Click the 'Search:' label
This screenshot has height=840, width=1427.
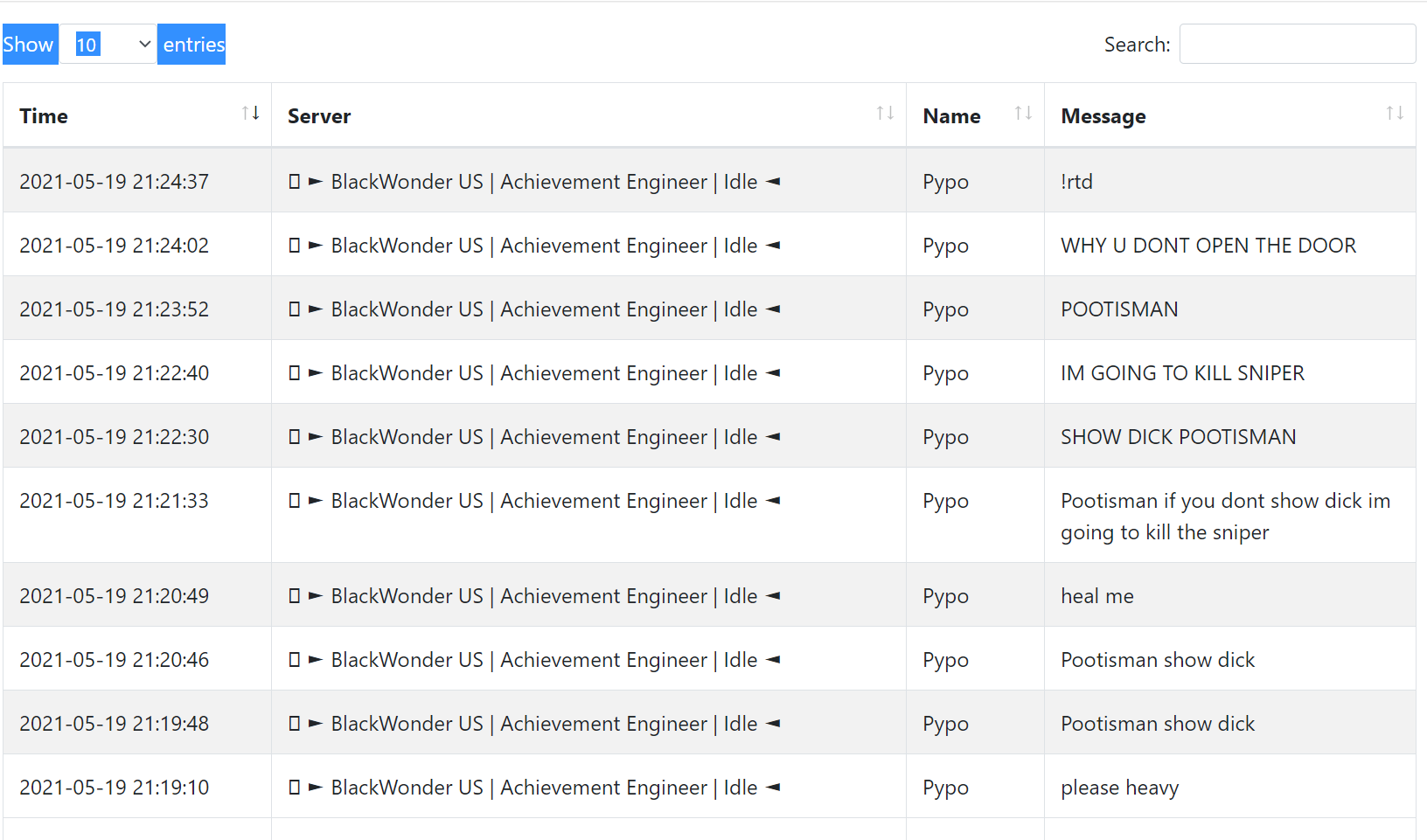pyautogui.click(x=1137, y=45)
